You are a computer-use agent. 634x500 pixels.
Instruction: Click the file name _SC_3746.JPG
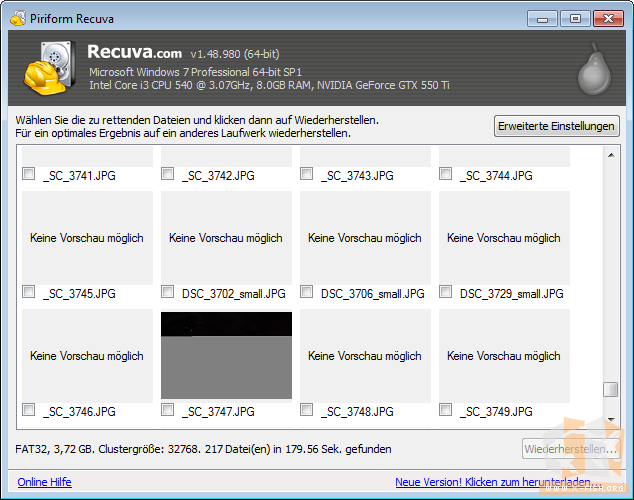point(80,412)
